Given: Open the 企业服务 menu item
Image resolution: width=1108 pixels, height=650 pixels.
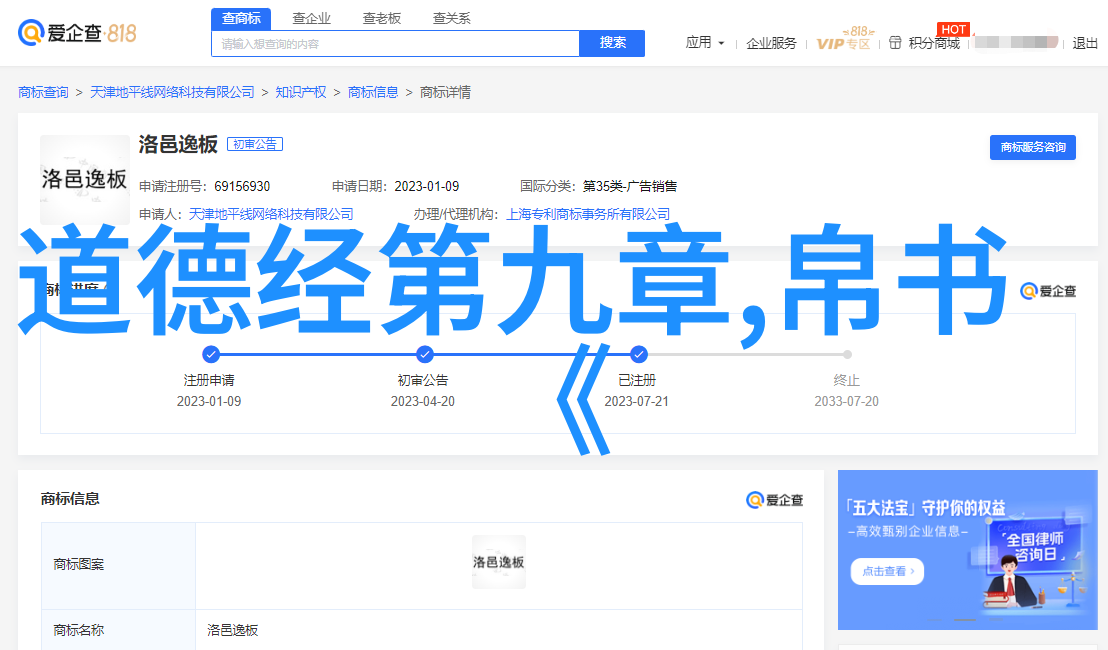Looking at the screenshot, I should (771, 44).
